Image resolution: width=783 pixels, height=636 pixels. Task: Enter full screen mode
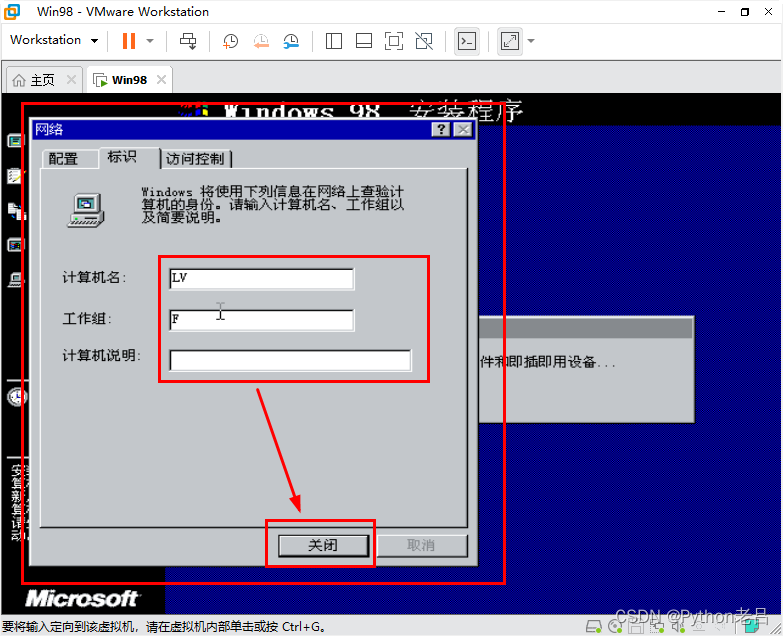[x=394, y=41]
